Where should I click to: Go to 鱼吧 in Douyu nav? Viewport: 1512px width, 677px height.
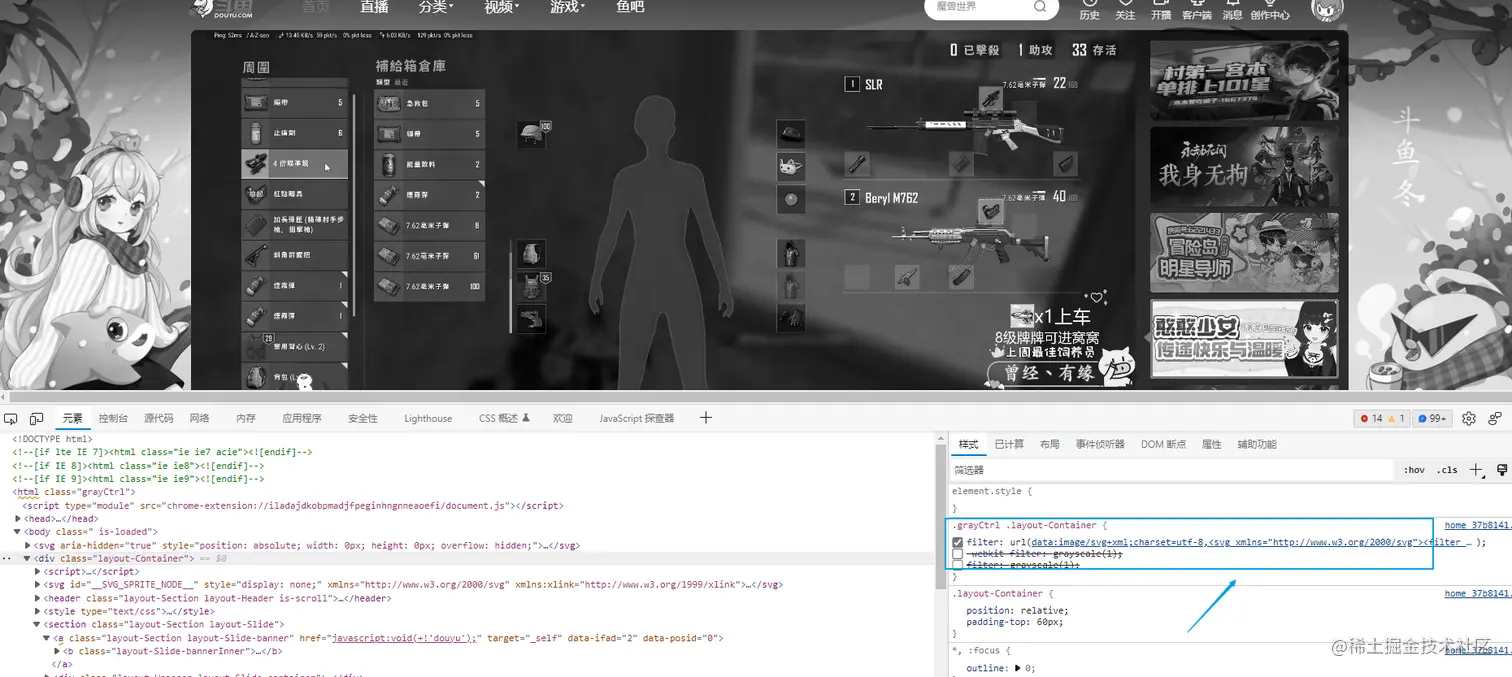[630, 7]
